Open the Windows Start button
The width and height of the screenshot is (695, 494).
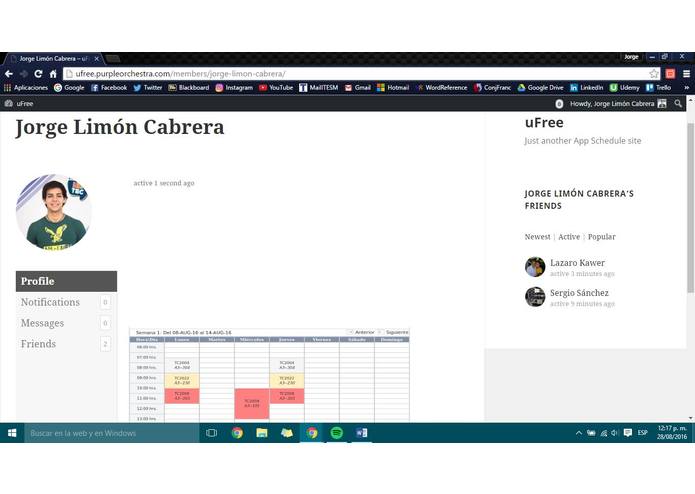point(12,433)
